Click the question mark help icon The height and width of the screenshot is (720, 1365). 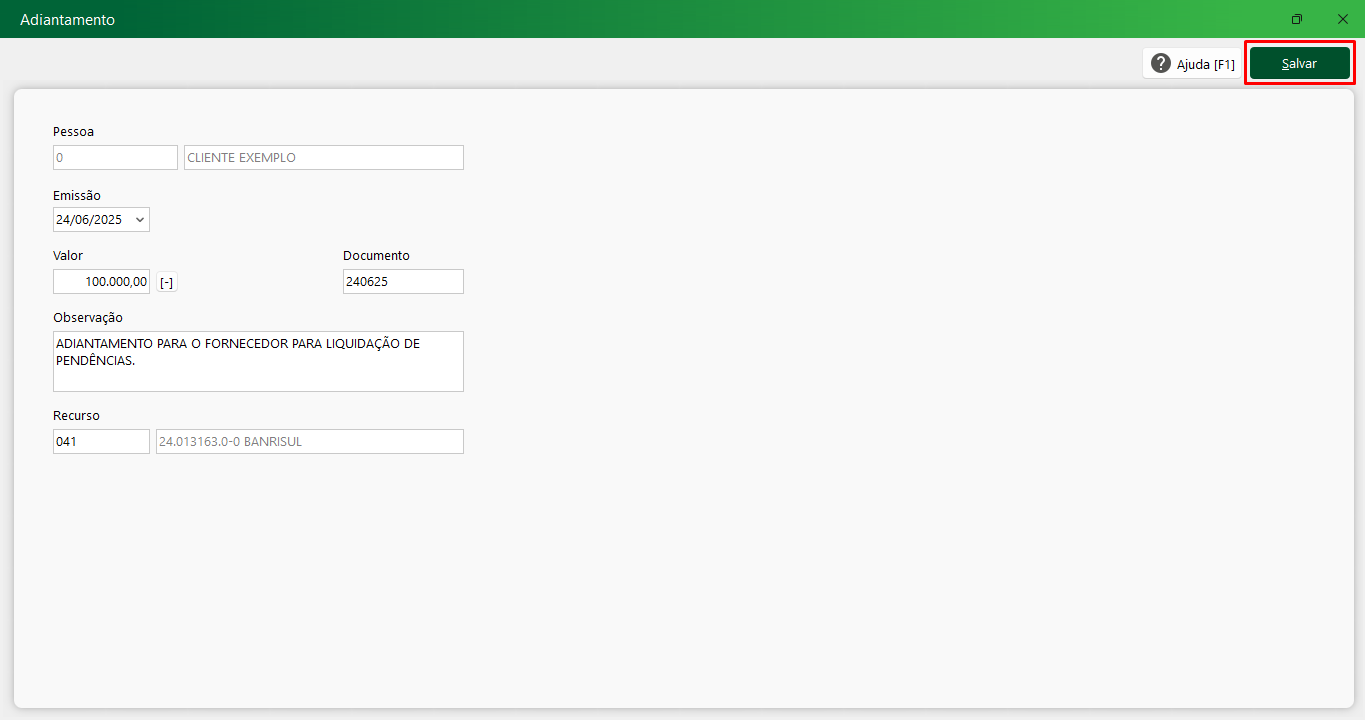(x=1160, y=64)
